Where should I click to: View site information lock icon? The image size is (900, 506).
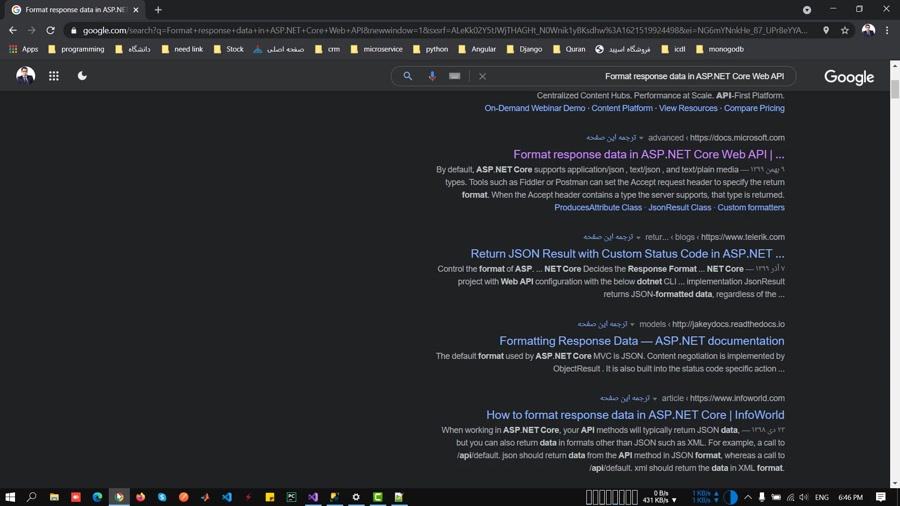click(73, 30)
